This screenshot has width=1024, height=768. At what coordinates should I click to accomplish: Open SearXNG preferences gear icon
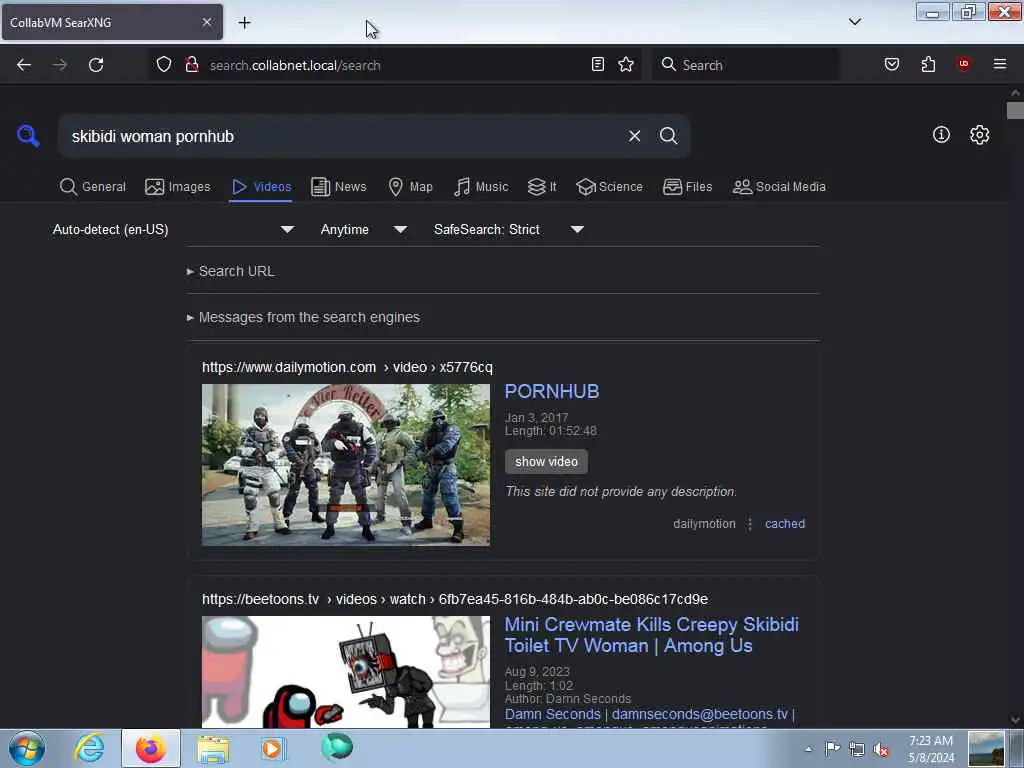pos(979,135)
